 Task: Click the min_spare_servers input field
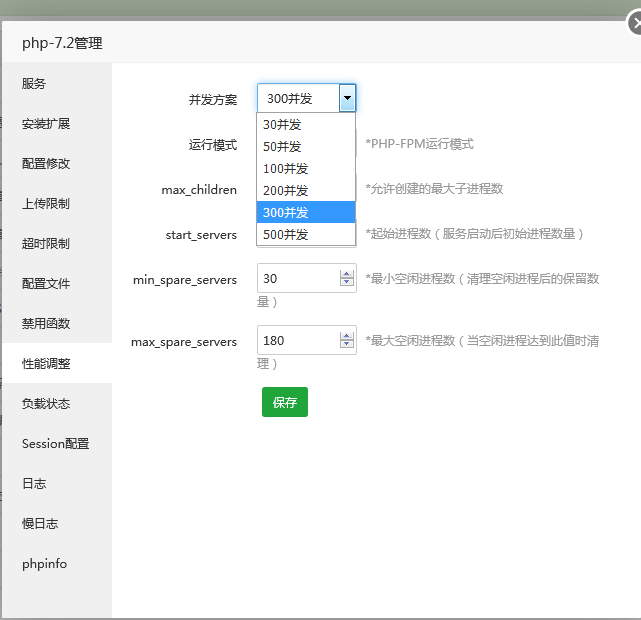tap(297, 278)
